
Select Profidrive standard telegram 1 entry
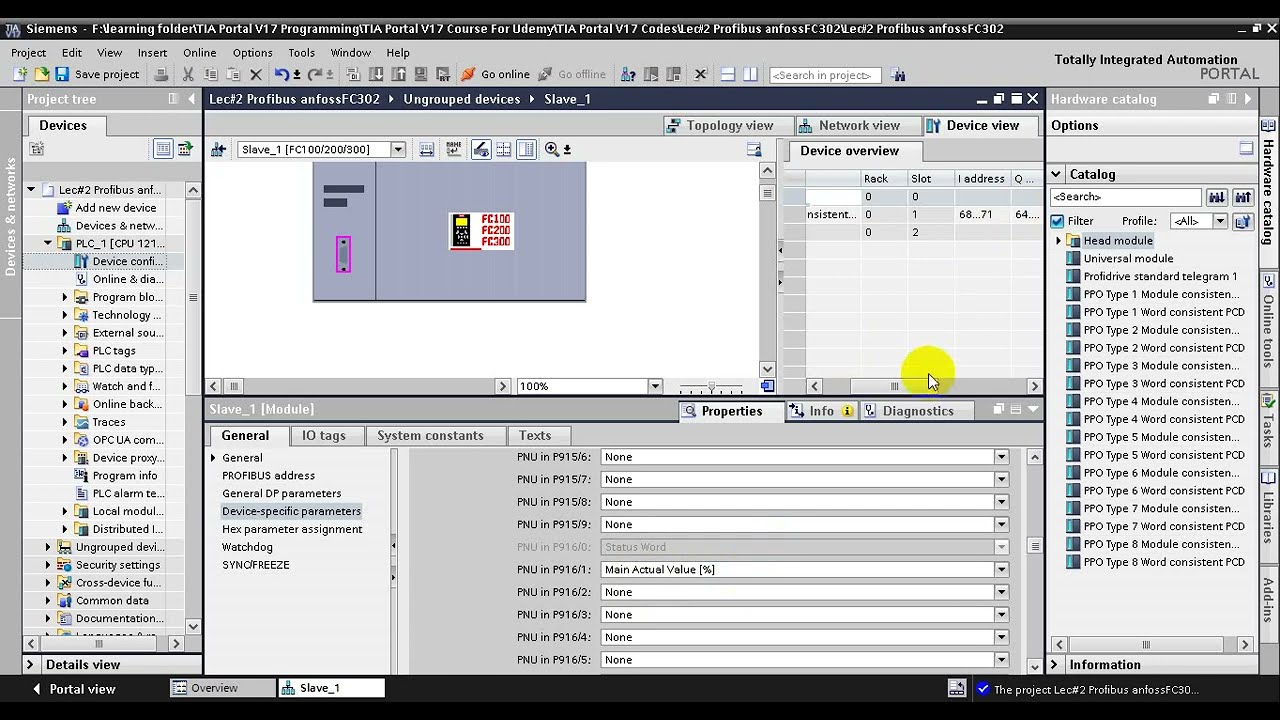click(x=1160, y=276)
